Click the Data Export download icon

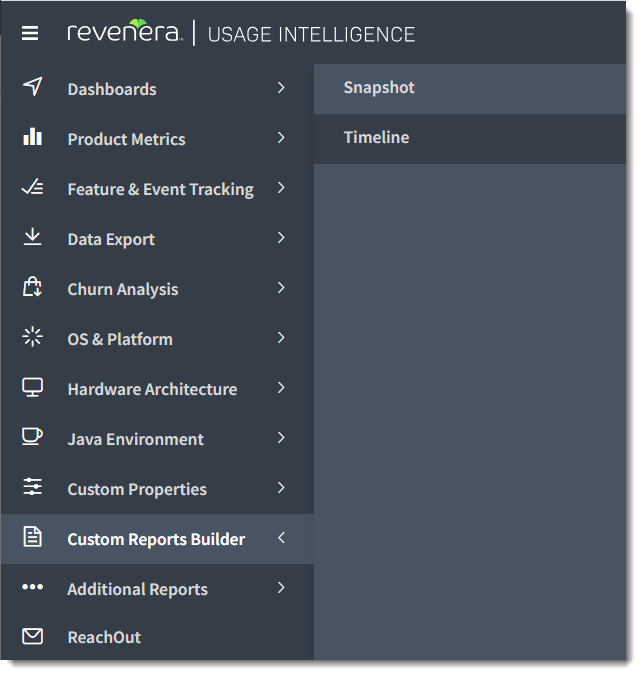click(32, 237)
